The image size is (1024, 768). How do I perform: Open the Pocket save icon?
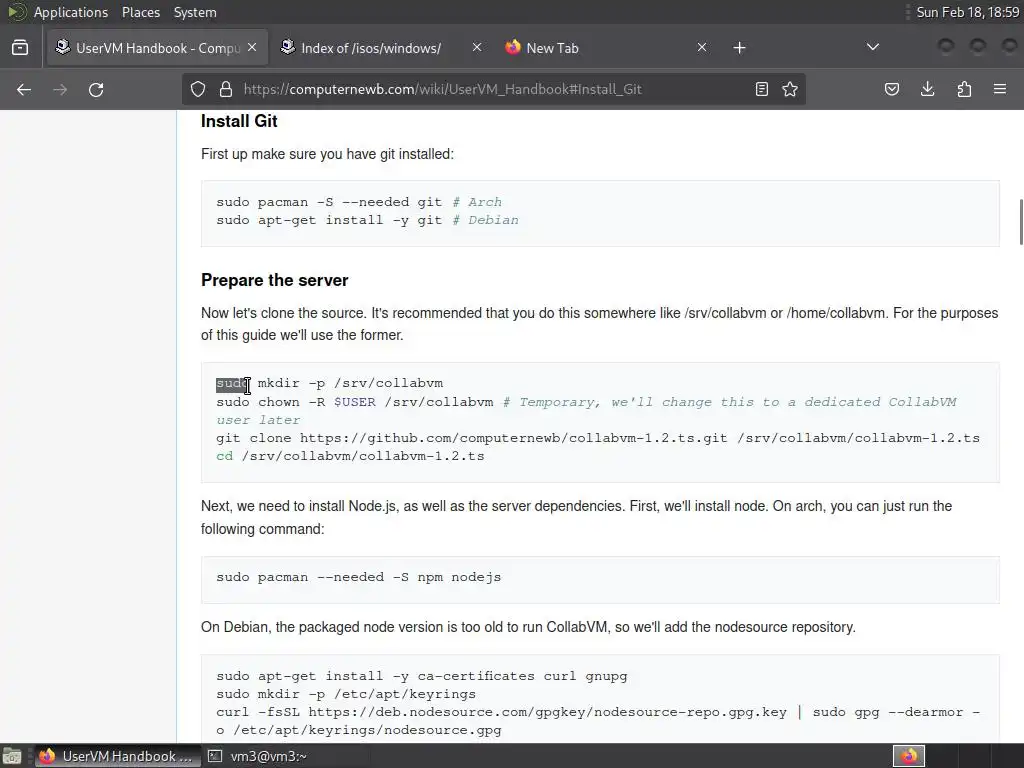(892, 89)
